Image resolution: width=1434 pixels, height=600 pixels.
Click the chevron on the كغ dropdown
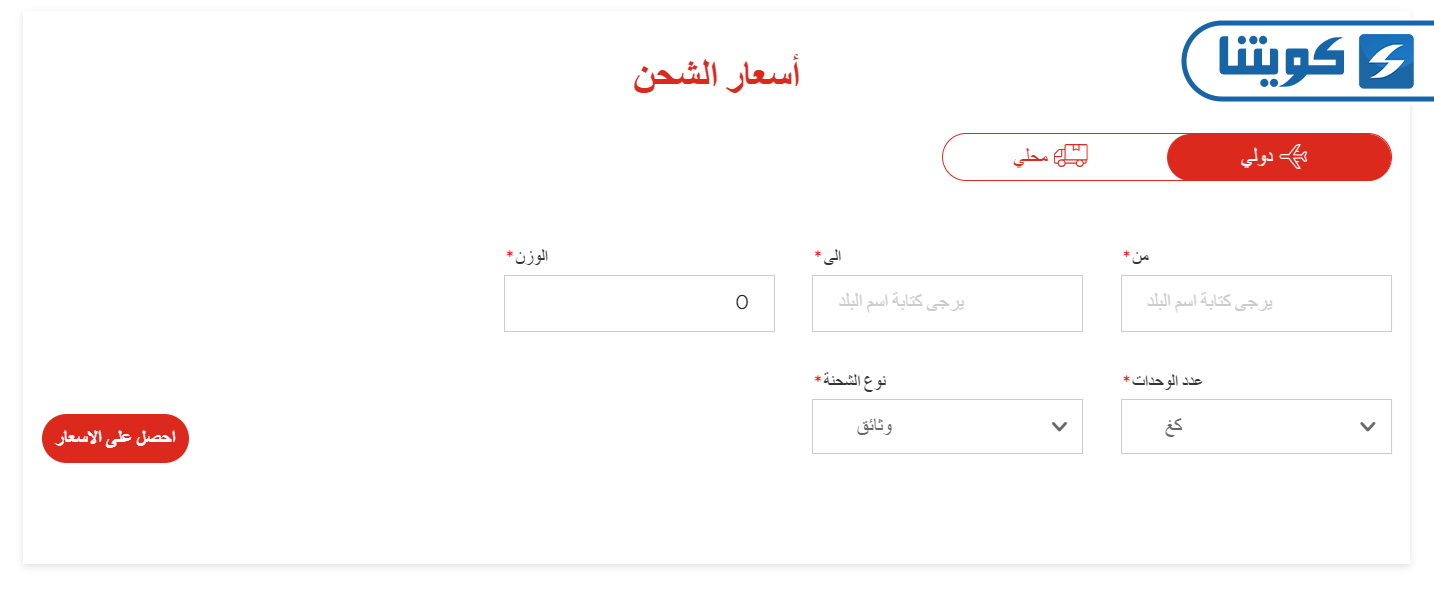pyautogui.click(x=1368, y=426)
